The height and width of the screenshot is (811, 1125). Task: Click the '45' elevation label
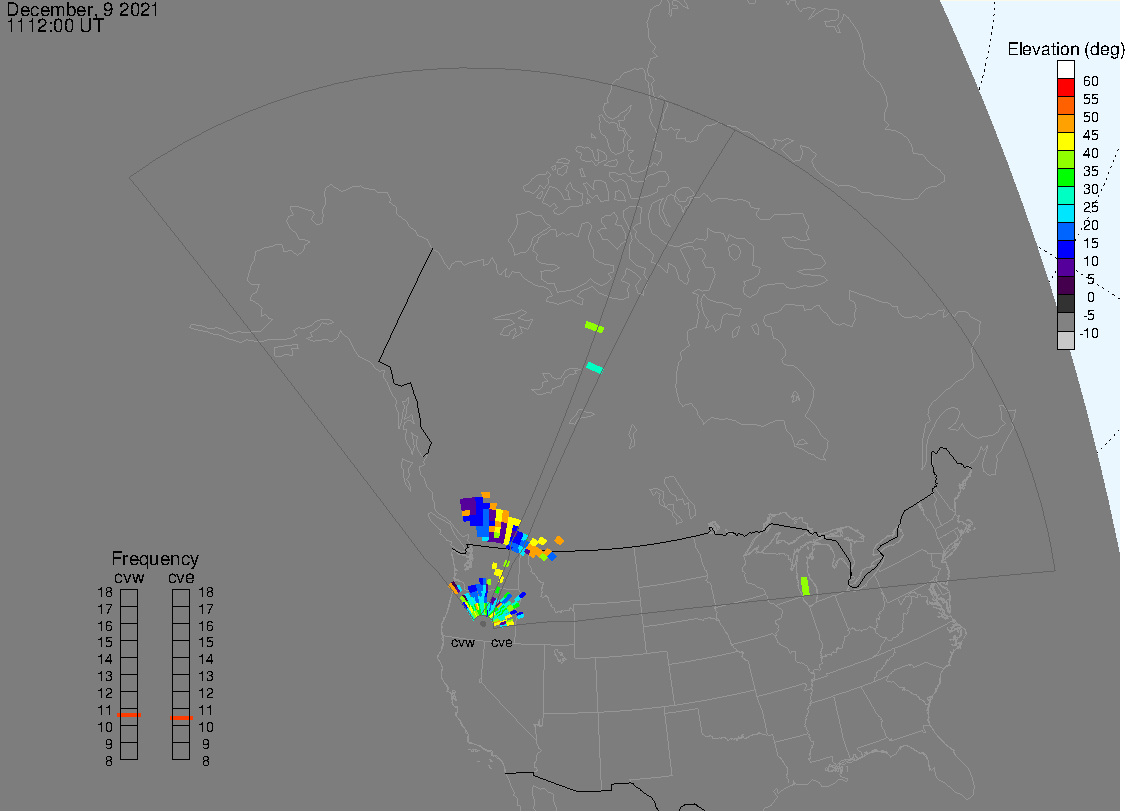[1091, 135]
